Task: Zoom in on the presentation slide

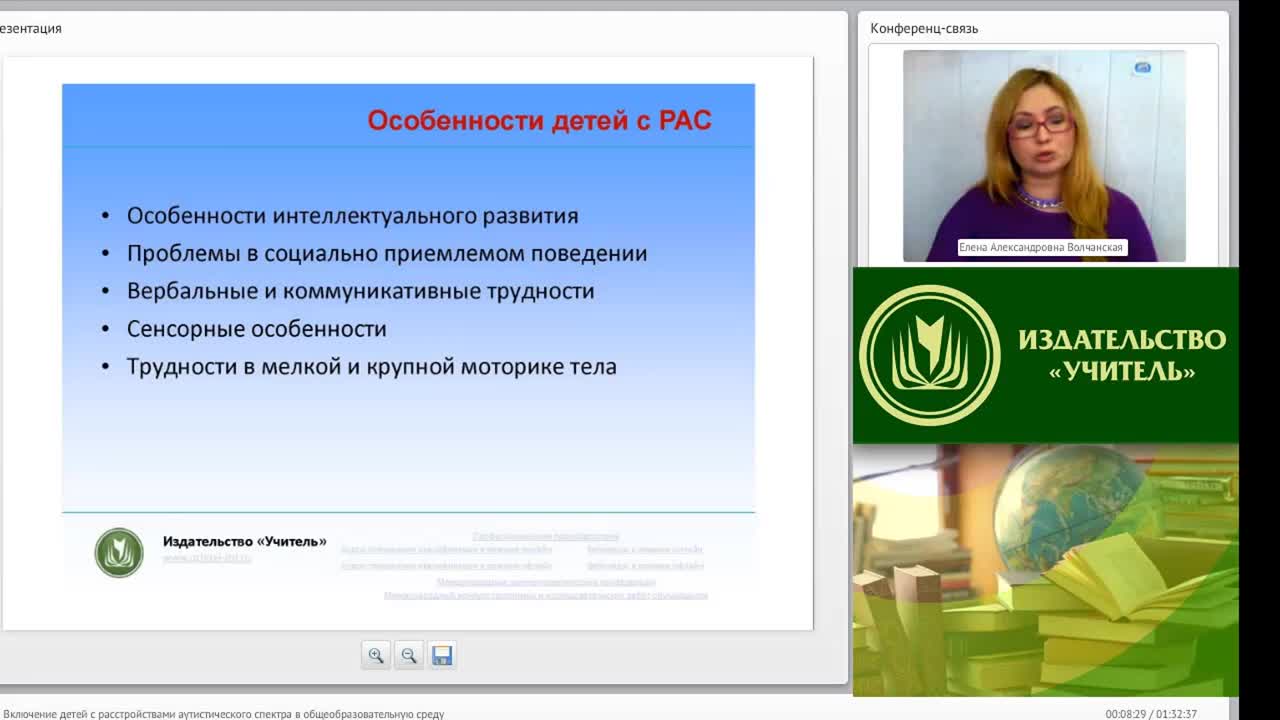Action: click(x=376, y=655)
